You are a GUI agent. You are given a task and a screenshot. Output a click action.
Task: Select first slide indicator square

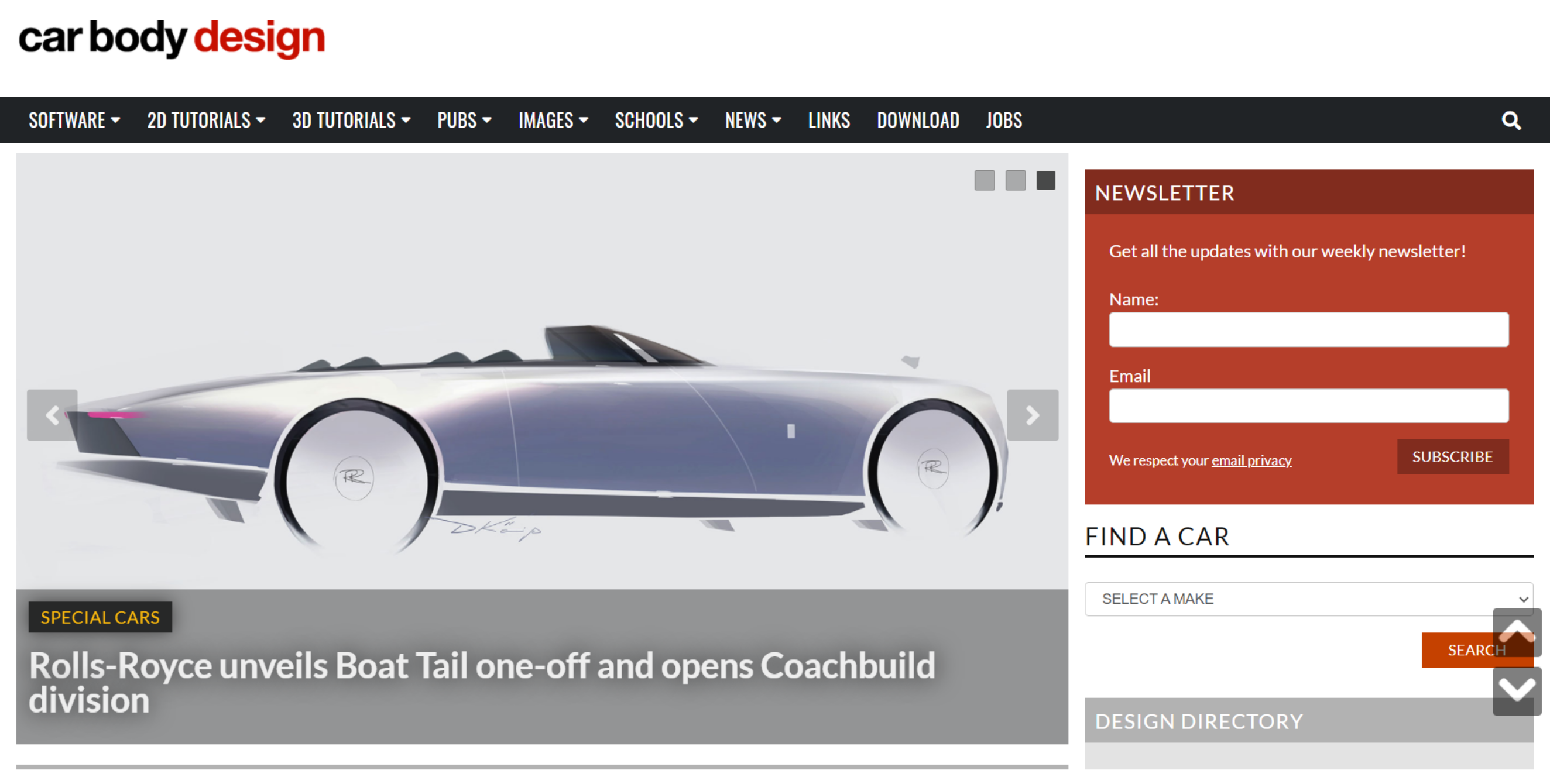[985, 180]
